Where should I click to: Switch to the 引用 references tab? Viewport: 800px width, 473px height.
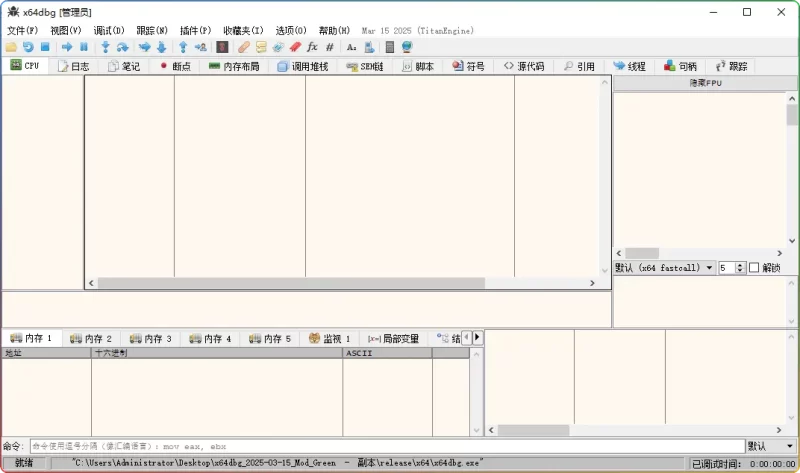tap(580, 66)
